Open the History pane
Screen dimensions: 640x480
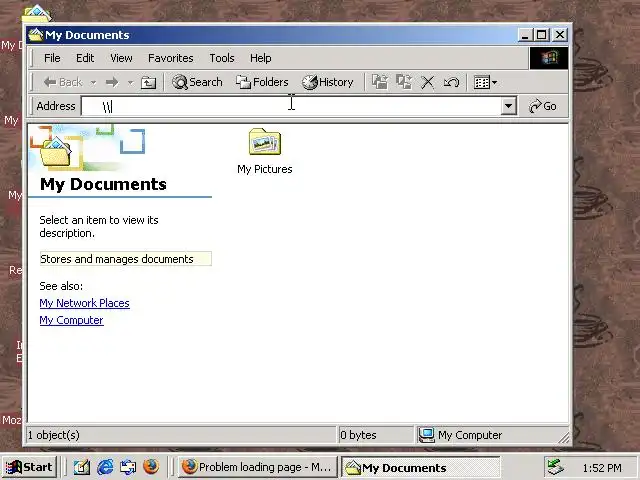point(328,82)
